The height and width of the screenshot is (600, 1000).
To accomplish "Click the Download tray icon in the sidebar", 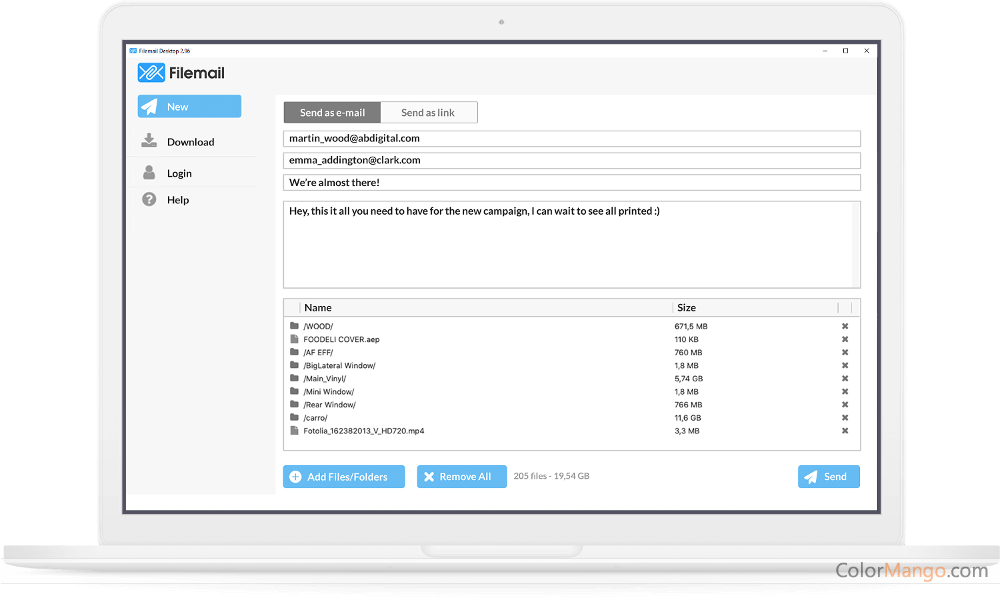I will click(x=149, y=140).
